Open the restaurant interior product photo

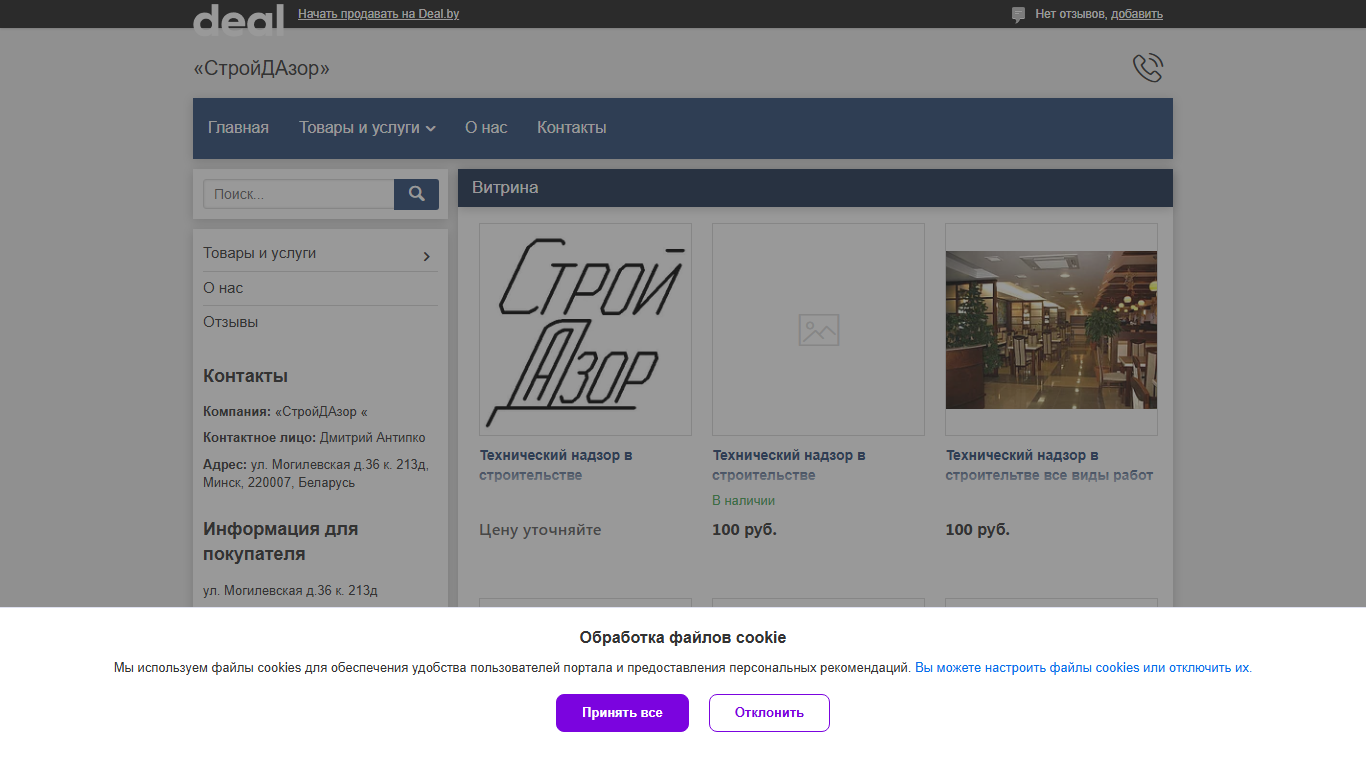tap(1051, 329)
